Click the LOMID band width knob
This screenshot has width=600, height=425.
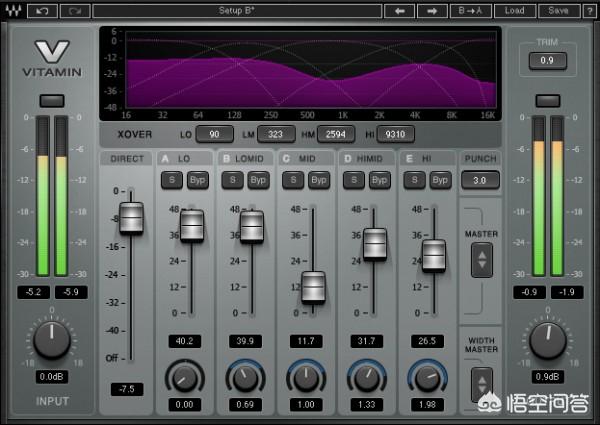pos(245,378)
